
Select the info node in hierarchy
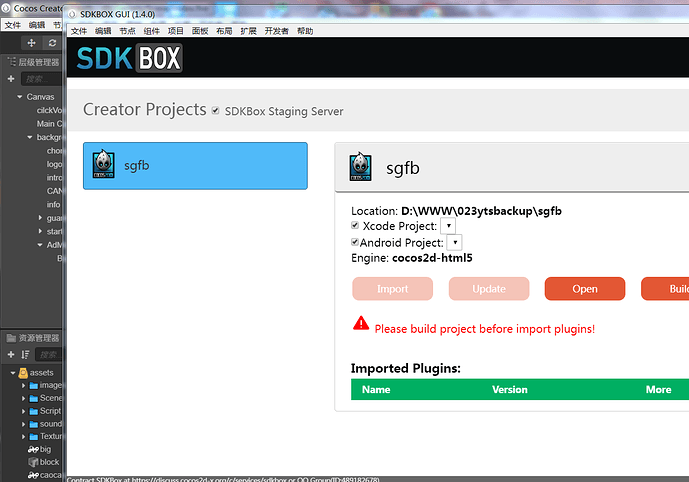click(x=54, y=204)
